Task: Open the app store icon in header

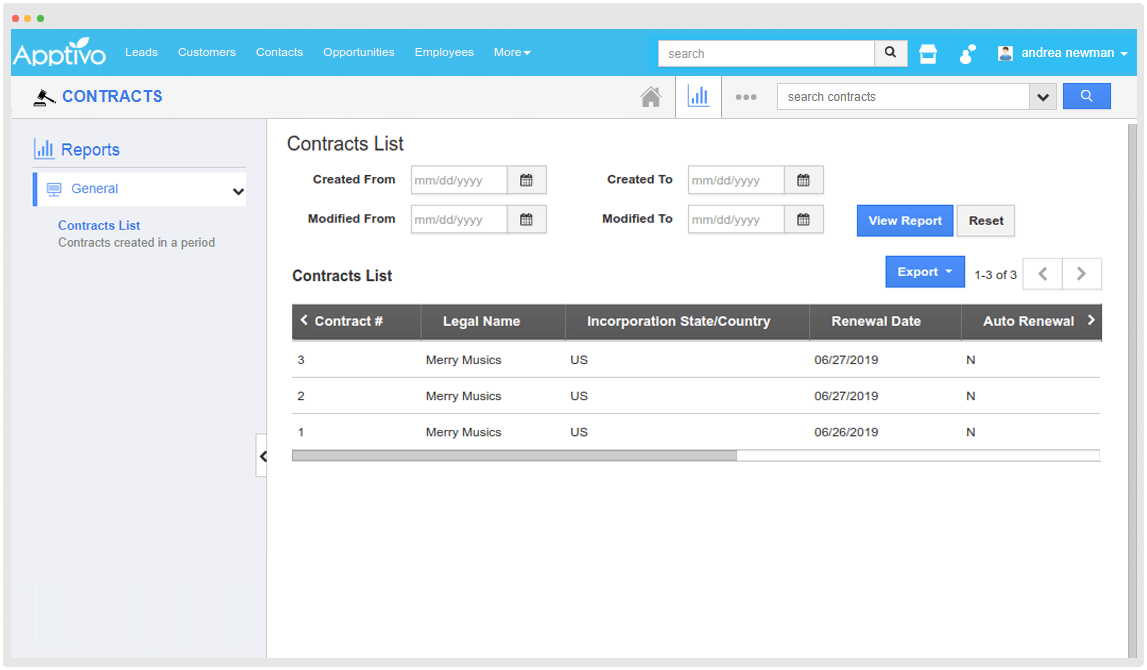Action: (928, 54)
